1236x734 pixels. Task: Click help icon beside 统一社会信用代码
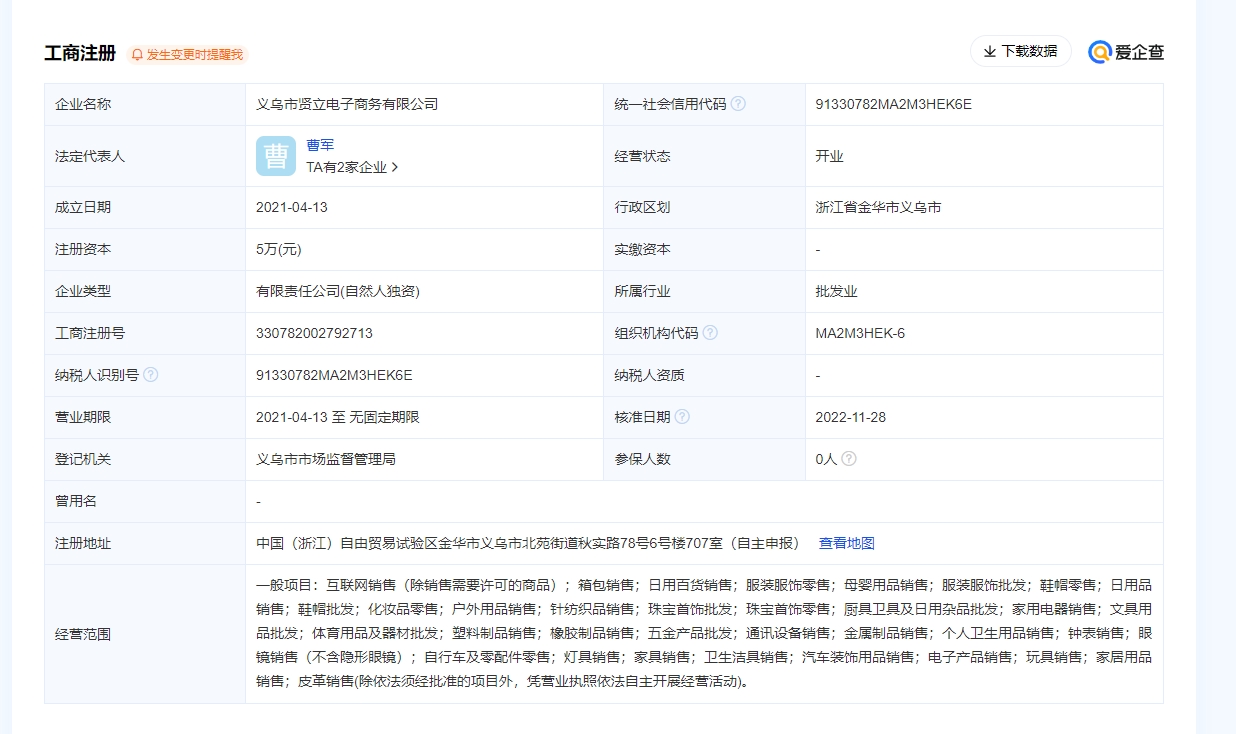738,104
